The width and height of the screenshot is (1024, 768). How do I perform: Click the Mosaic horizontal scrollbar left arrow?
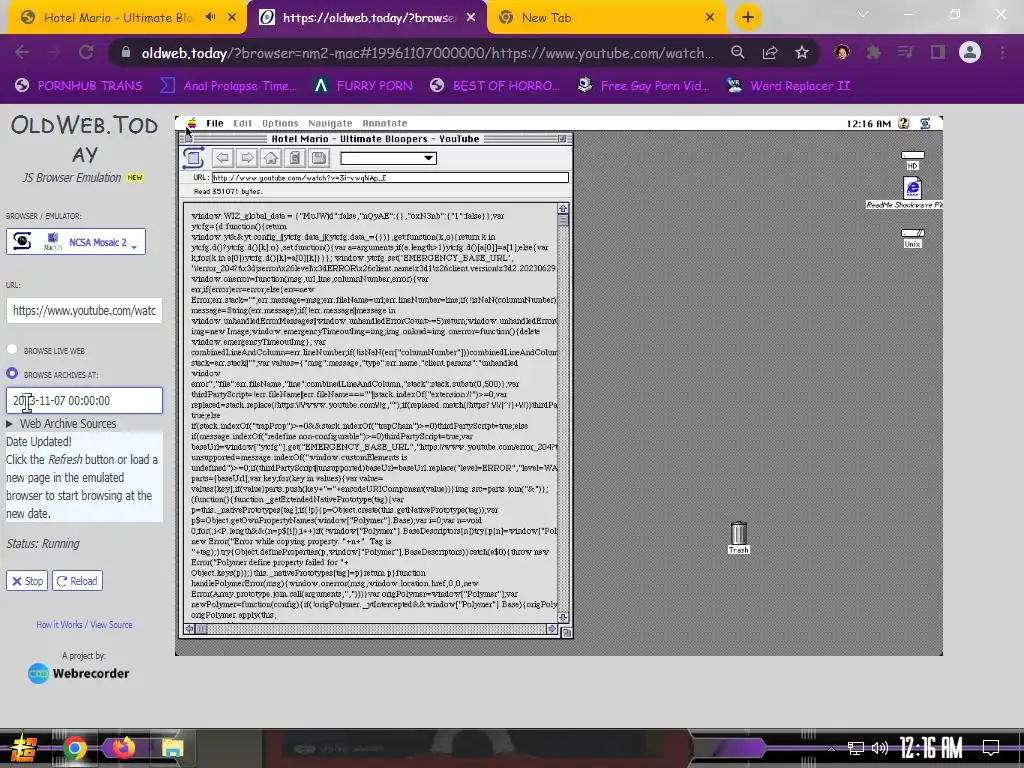point(189,629)
